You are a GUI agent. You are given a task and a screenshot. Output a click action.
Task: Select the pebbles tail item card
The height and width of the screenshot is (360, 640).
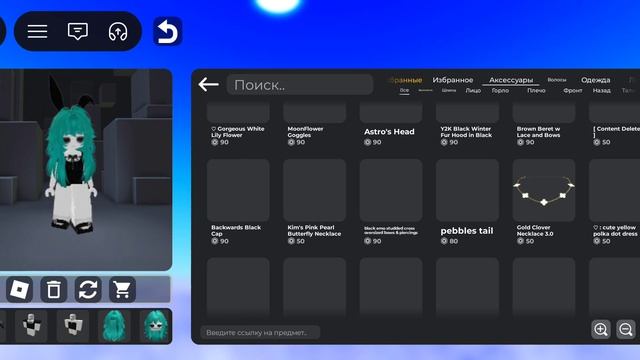tap(467, 202)
